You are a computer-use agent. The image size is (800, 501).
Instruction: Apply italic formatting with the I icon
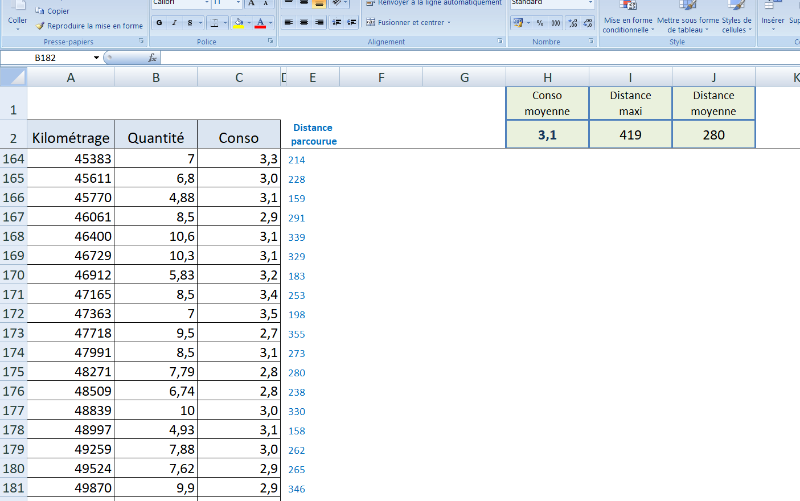tap(175, 22)
